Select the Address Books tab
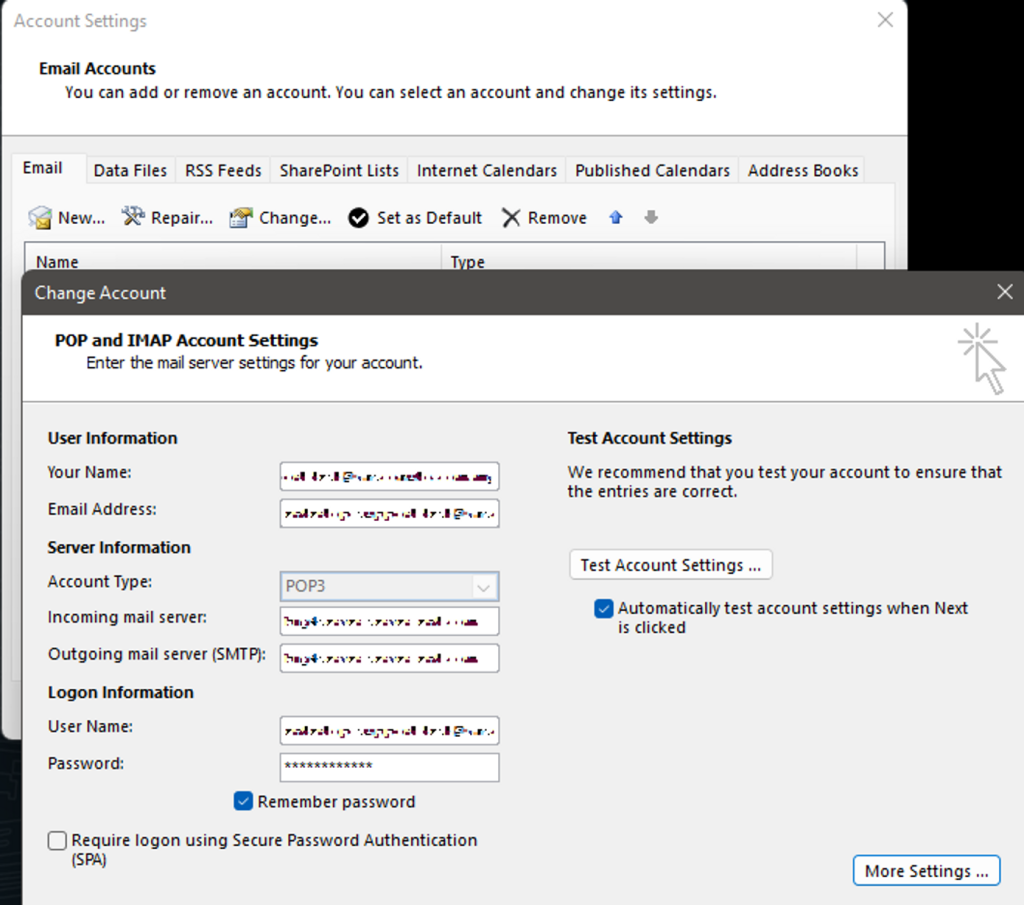 click(x=802, y=170)
